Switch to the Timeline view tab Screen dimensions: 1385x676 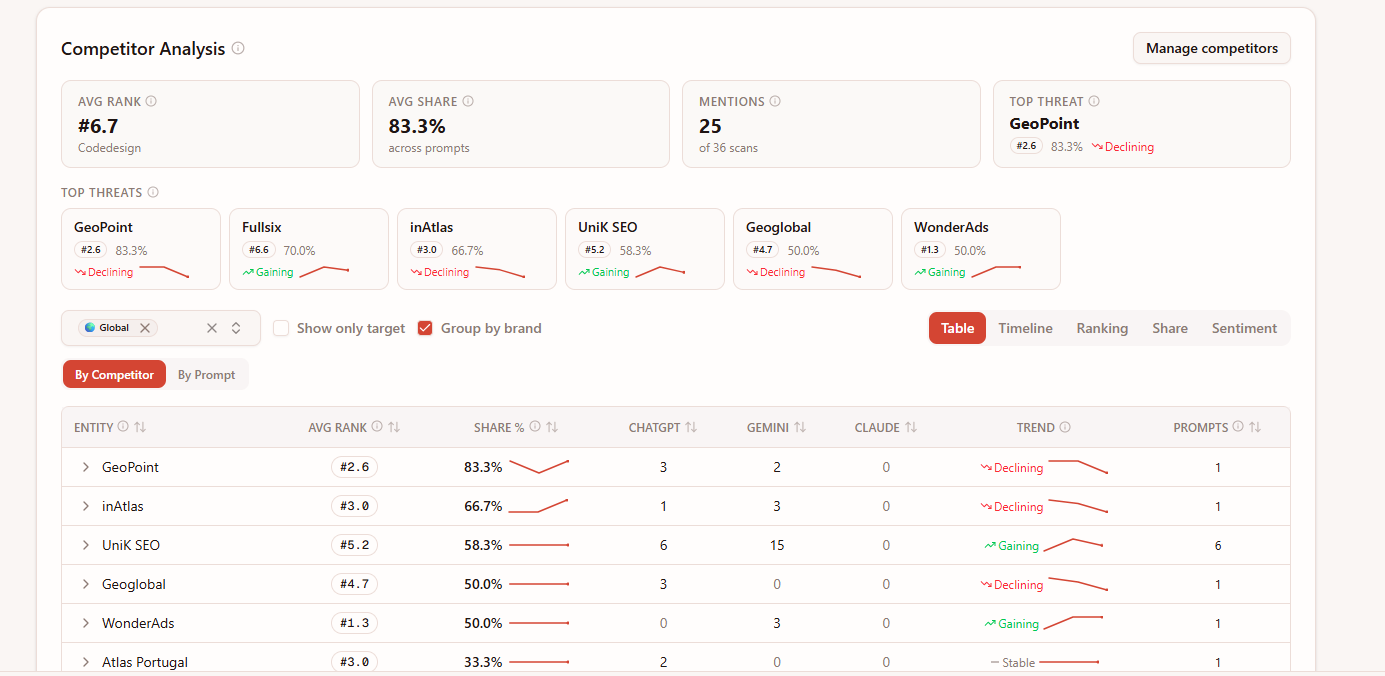coord(1025,328)
